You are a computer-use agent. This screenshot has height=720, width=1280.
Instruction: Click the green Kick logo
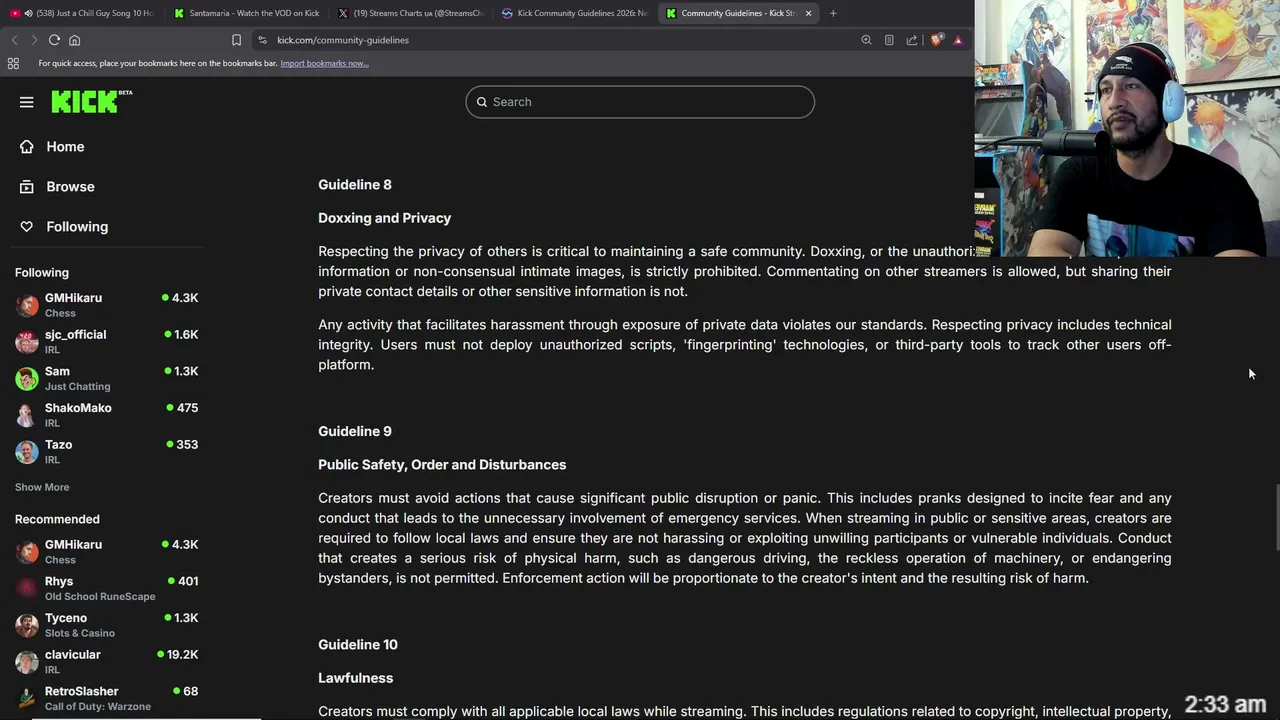91,101
